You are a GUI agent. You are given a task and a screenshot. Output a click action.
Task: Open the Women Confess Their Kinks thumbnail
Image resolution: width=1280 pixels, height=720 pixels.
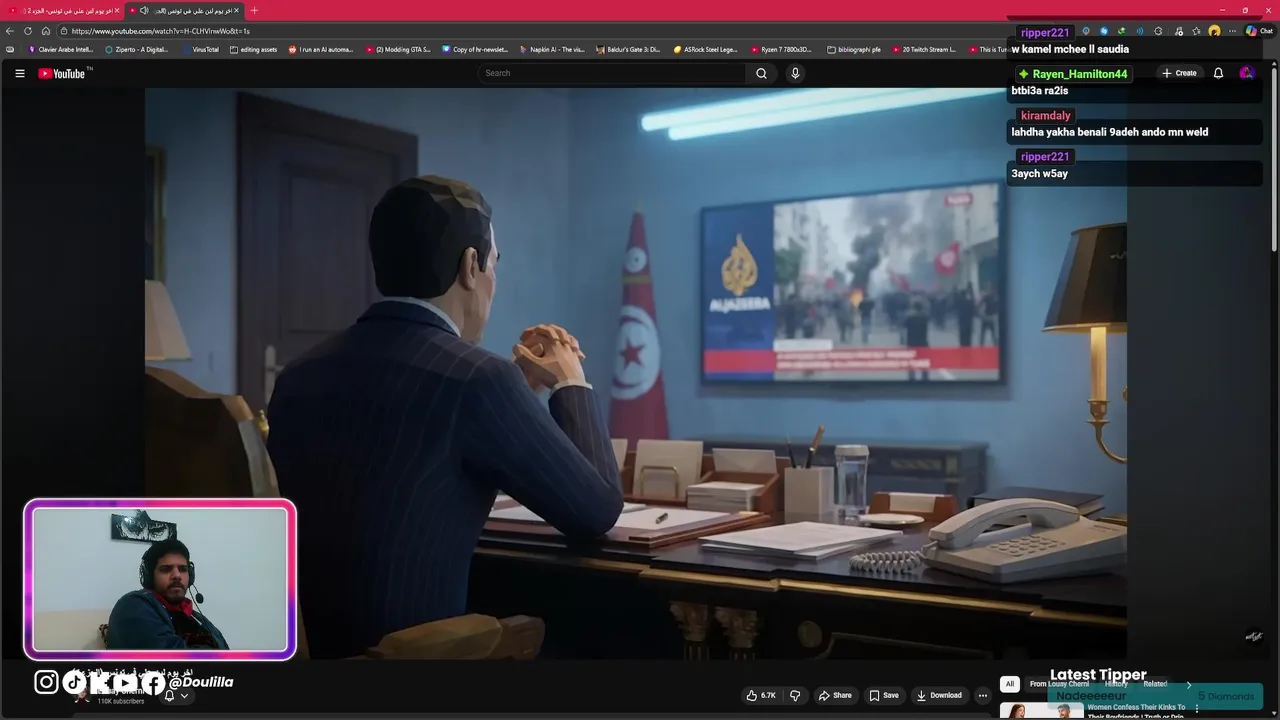coord(1041,711)
